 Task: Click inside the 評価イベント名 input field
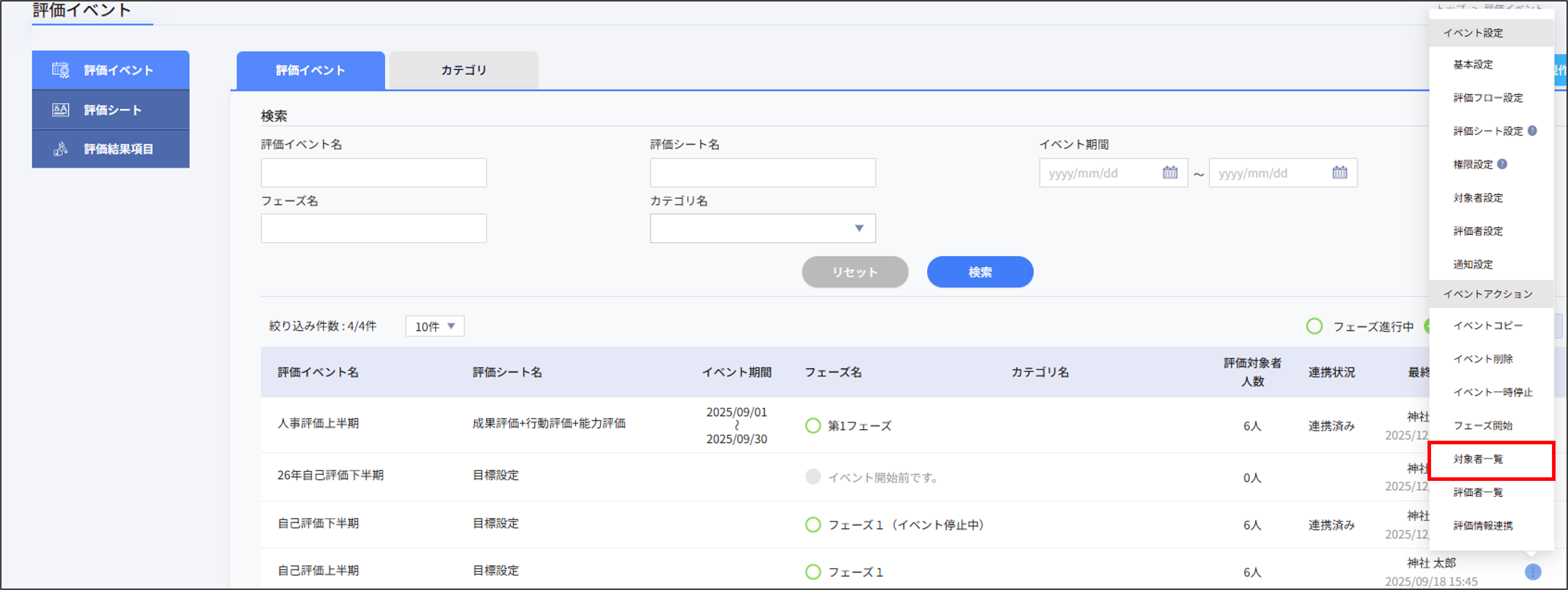(373, 173)
